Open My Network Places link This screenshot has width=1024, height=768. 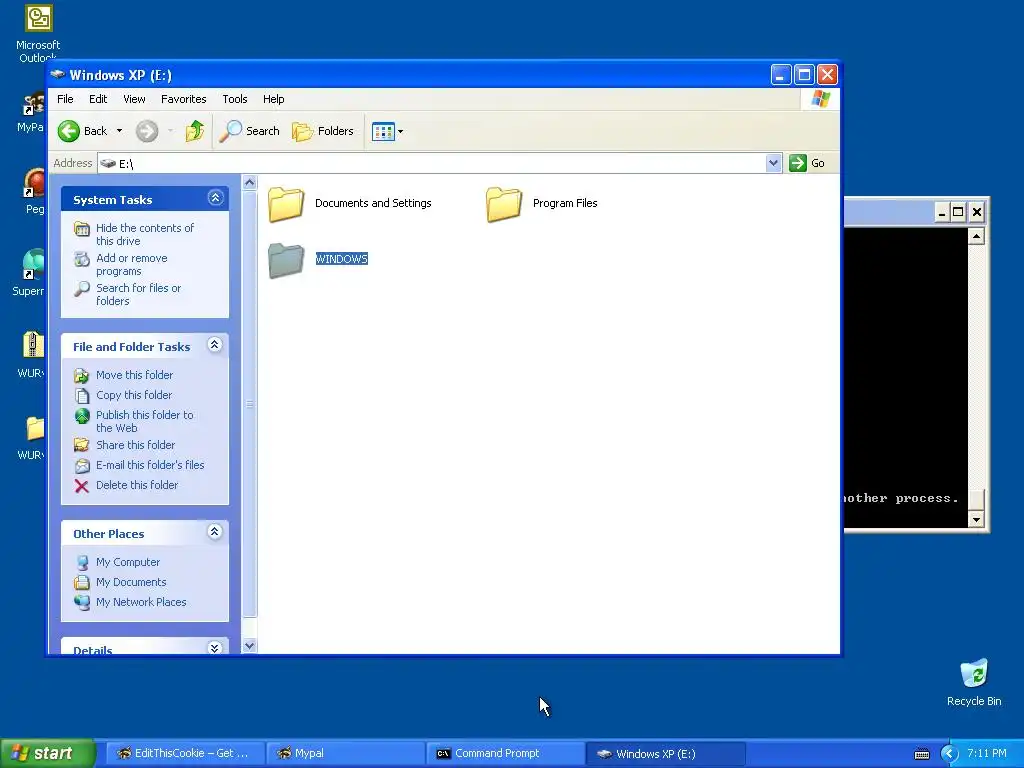pos(141,602)
